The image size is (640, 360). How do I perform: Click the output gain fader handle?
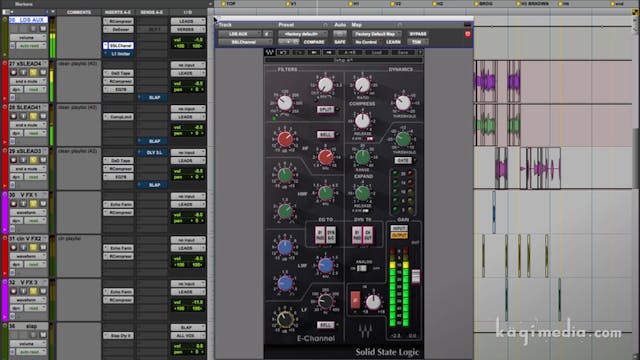pyautogui.click(x=416, y=276)
